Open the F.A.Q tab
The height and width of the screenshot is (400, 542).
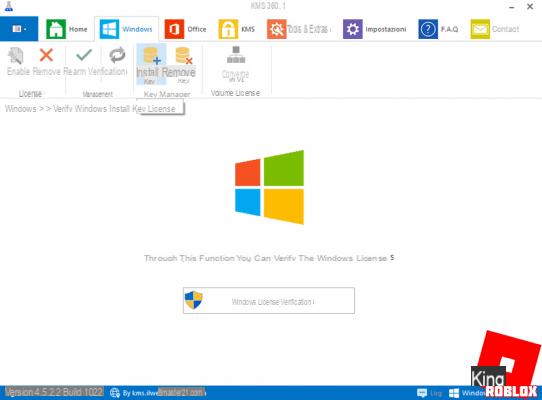tap(438, 29)
